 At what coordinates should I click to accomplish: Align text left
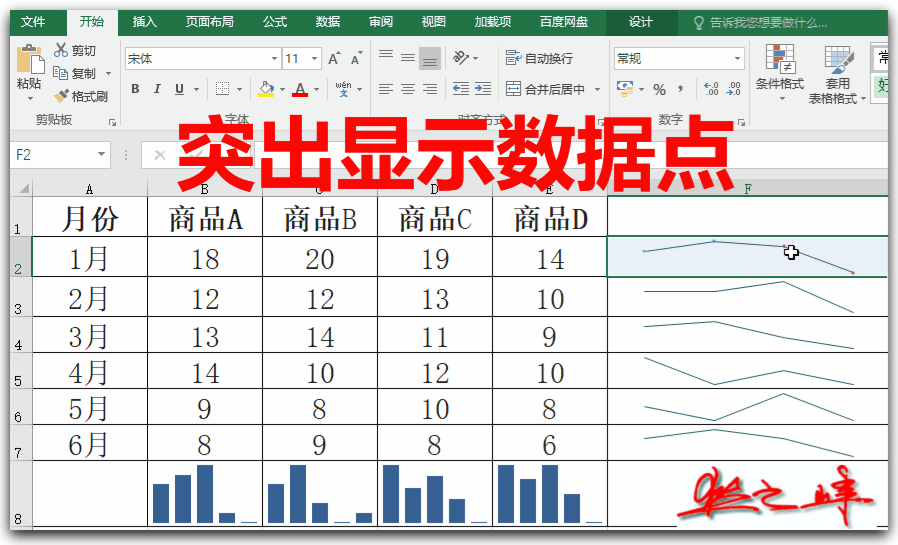point(386,89)
